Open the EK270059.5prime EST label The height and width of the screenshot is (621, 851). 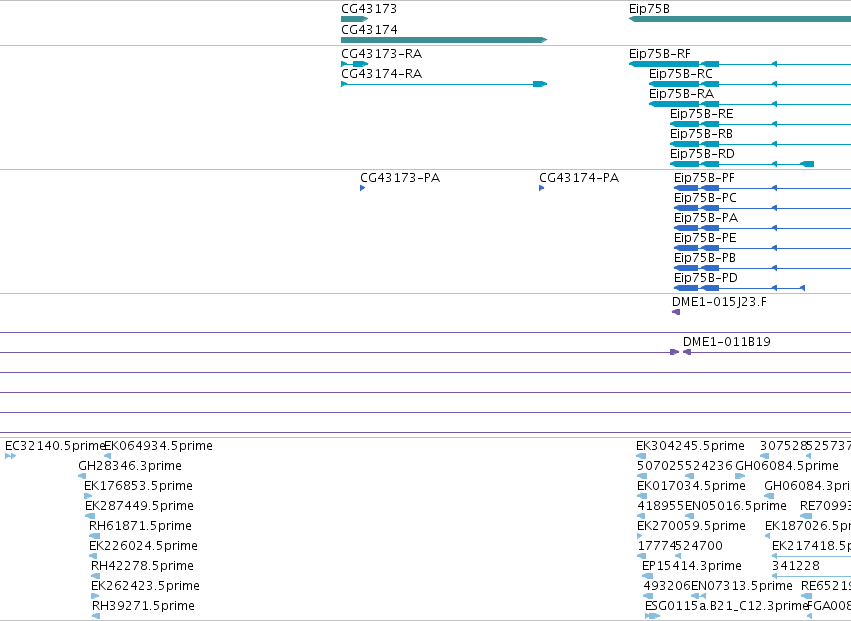click(691, 526)
